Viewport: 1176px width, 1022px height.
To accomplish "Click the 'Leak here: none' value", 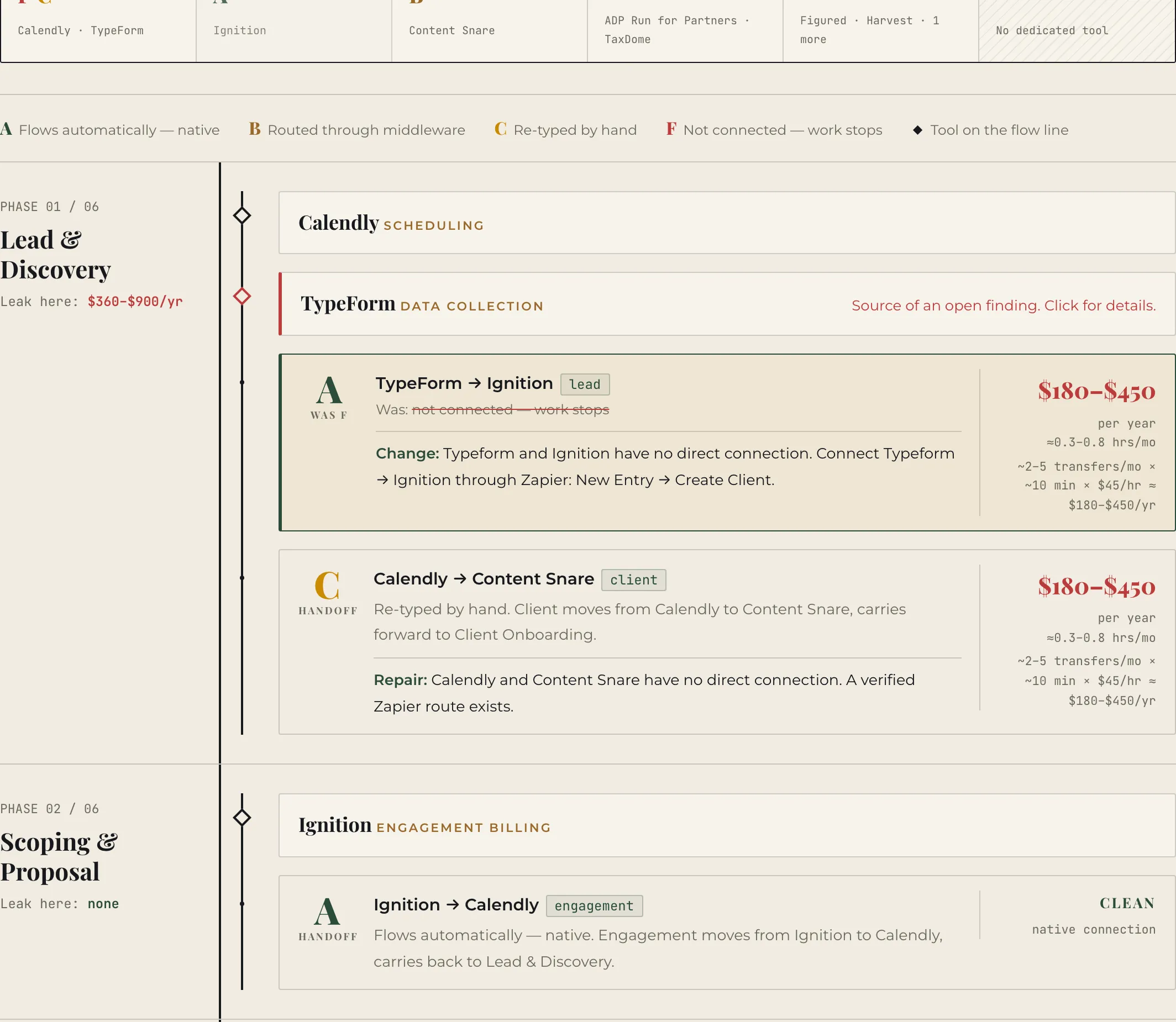I will (x=103, y=904).
